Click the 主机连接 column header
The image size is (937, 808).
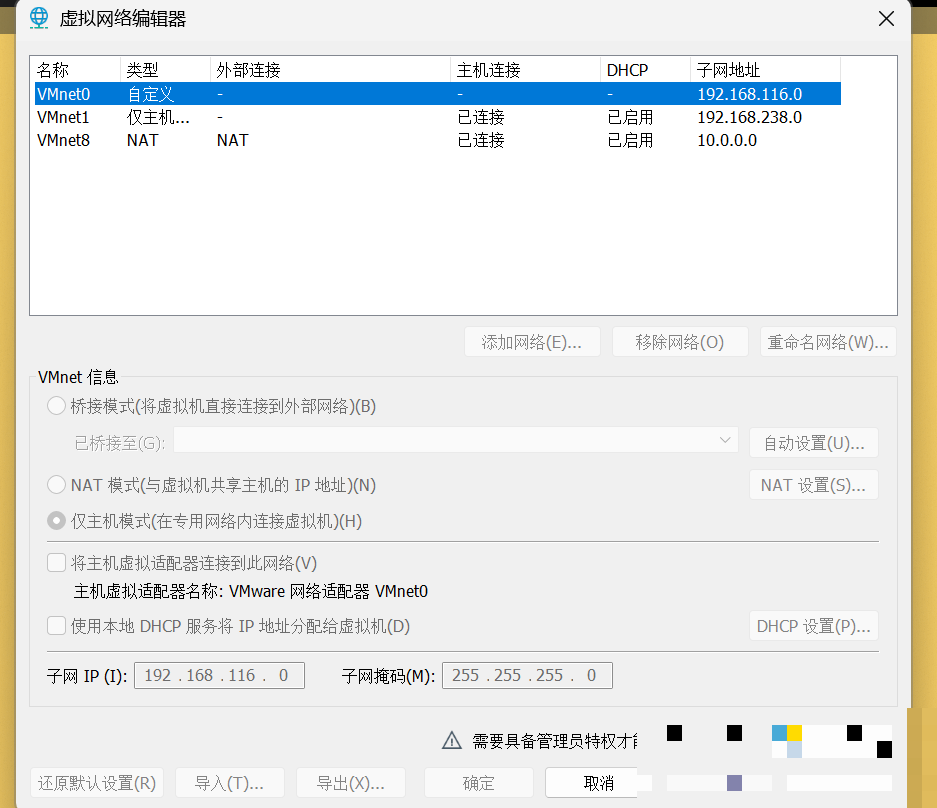525,70
